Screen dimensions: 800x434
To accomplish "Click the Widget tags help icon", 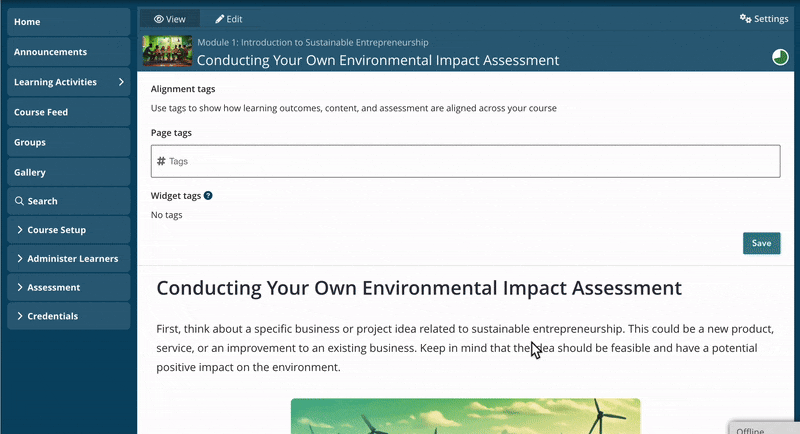I will [208, 196].
